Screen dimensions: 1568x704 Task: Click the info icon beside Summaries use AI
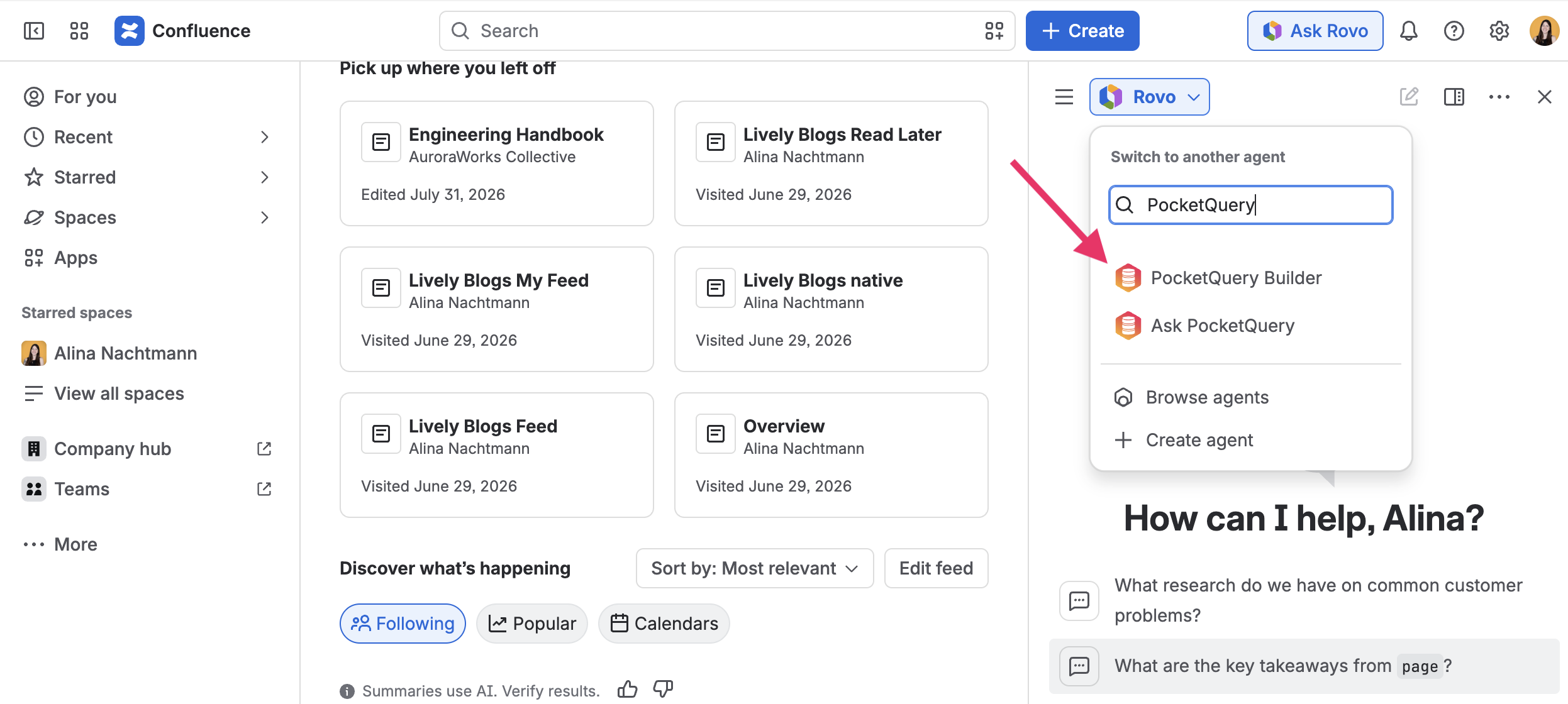(x=347, y=691)
